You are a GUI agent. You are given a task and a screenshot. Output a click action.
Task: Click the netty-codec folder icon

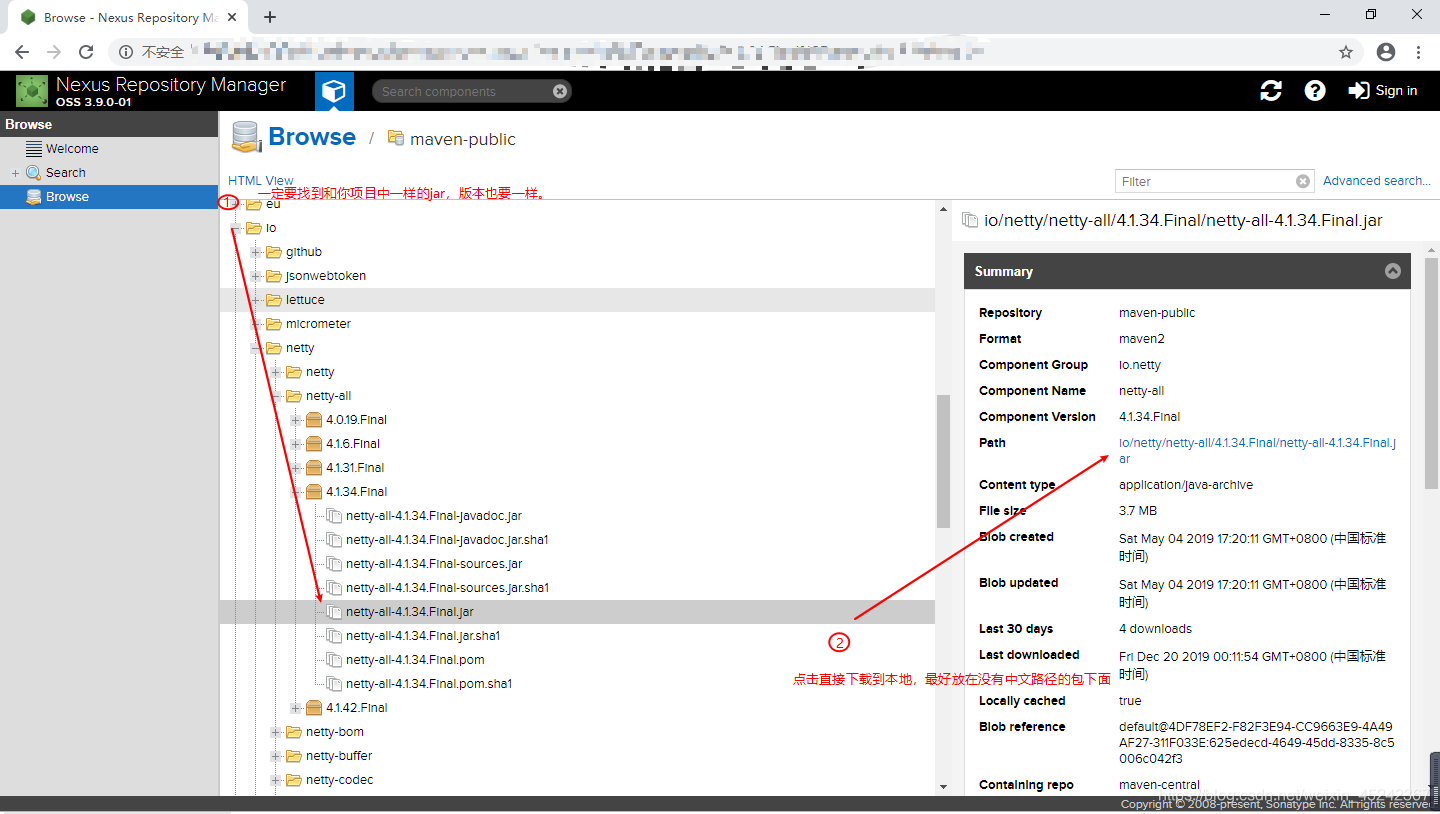[x=294, y=780]
